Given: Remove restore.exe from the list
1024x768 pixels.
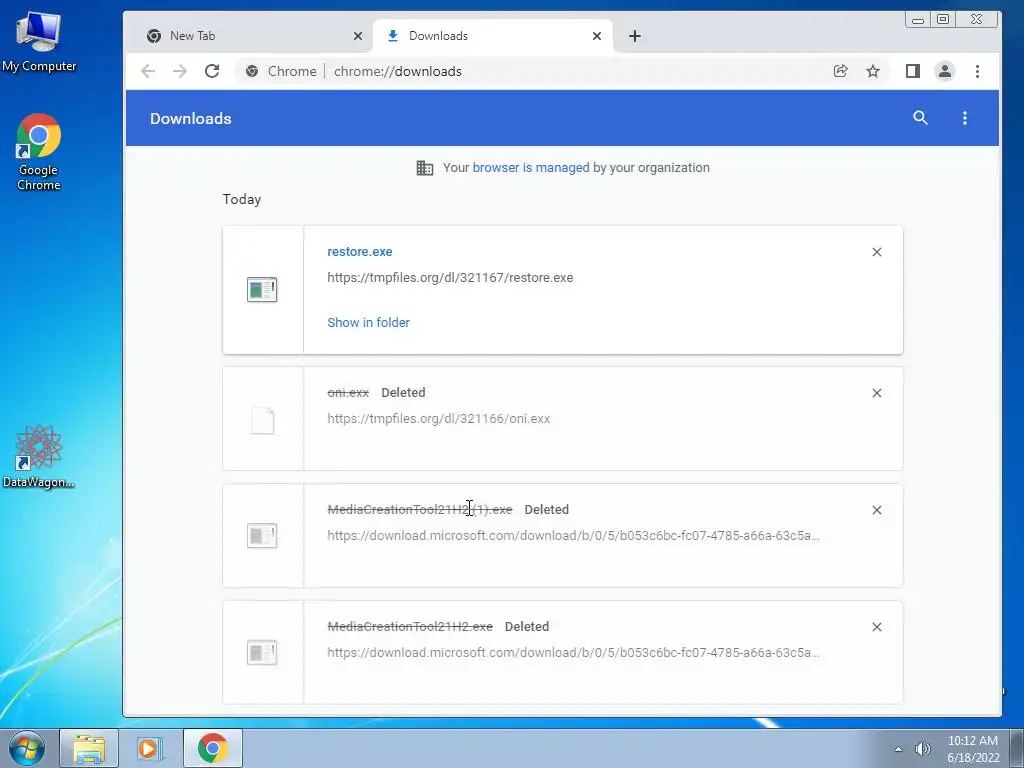Looking at the screenshot, I should (877, 252).
